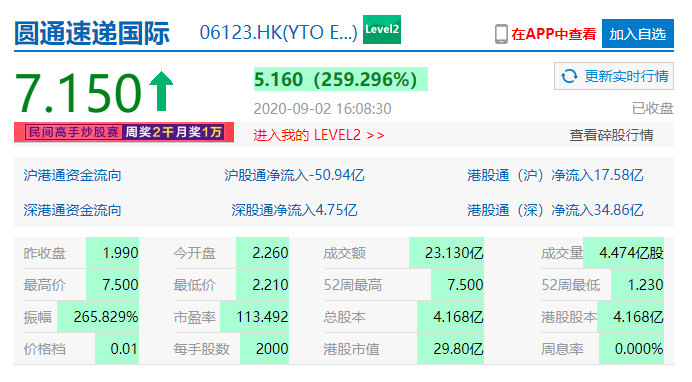This screenshot has height=382, width=692.
Task: Click 昨收盘 value 1.990
Action: coord(120,253)
